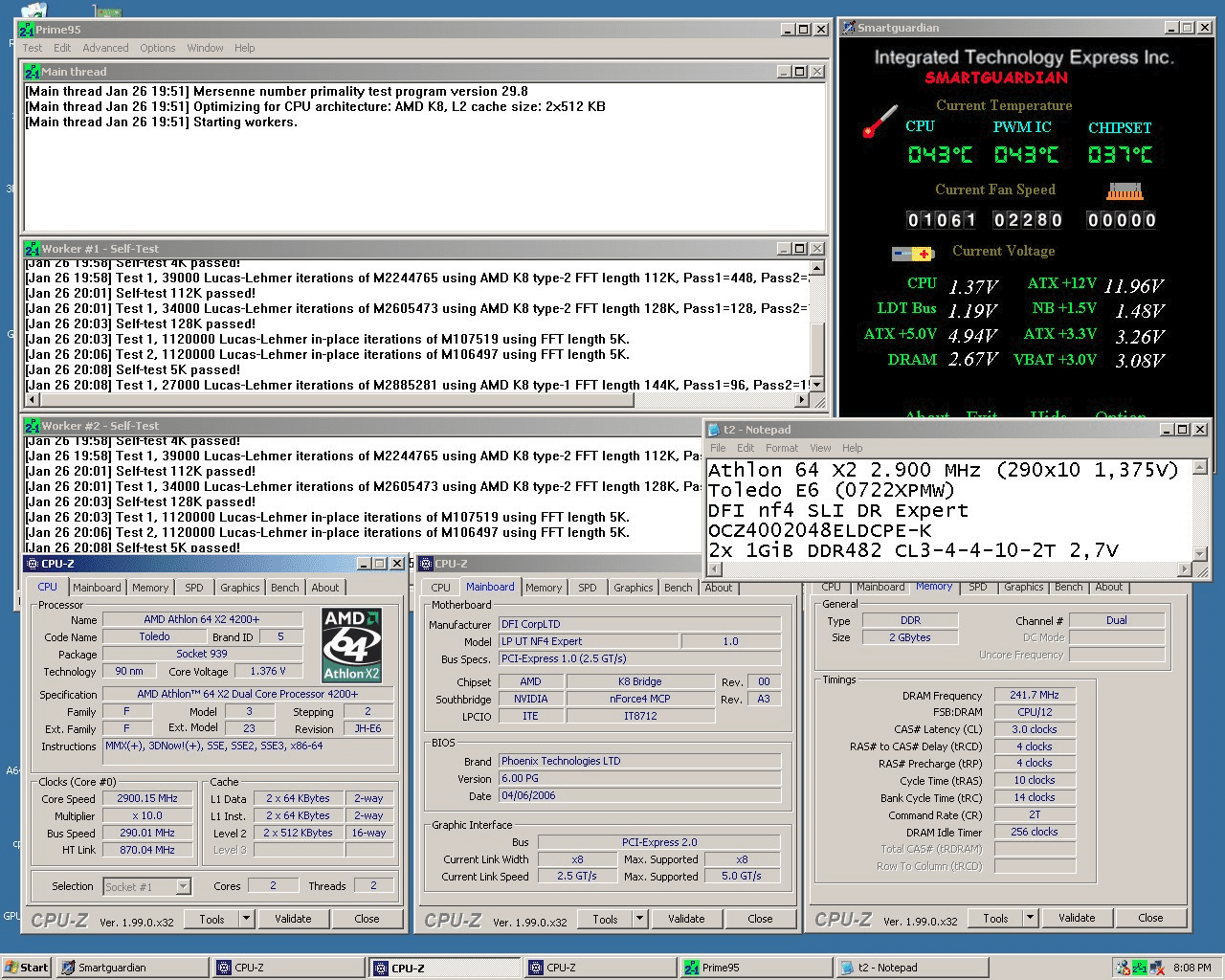Click the title icon of the CPU-Z CPU-tab window
The image size is (1225, 980).
point(32,564)
